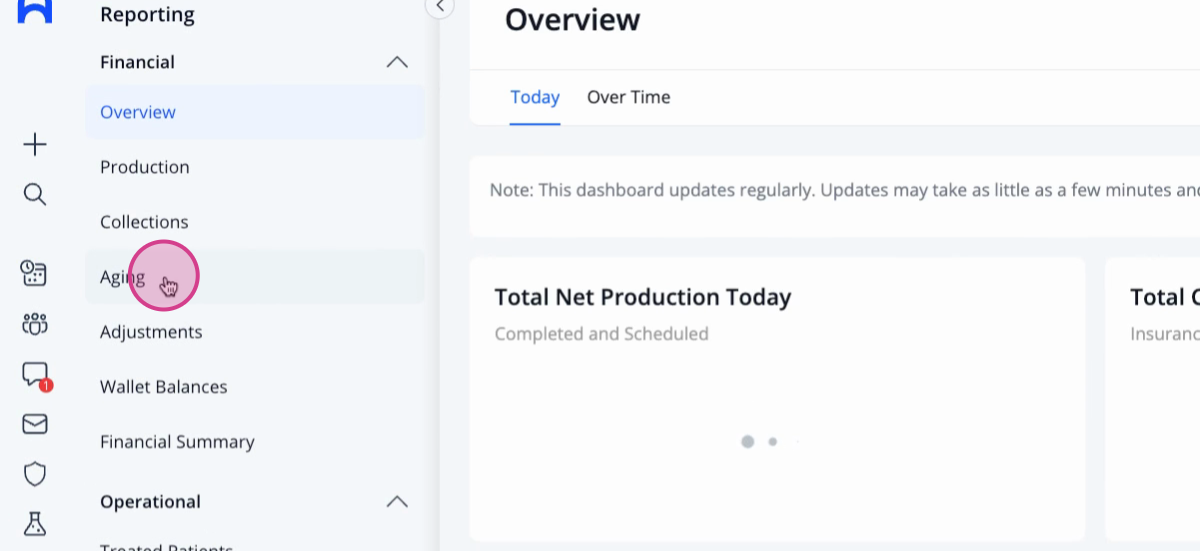Image resolution: width=1200 pixels, height=551 pixels.
Task: Open chat messages icon with red badge
Action: pos(36,376)
